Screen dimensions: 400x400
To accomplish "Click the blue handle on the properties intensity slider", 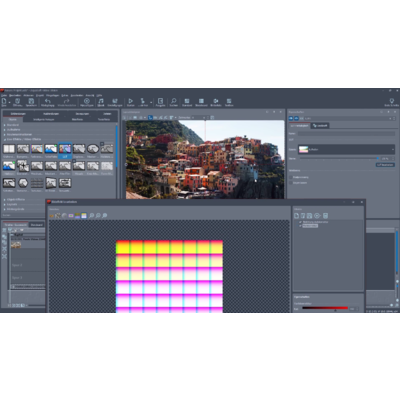I will [377, 159].
